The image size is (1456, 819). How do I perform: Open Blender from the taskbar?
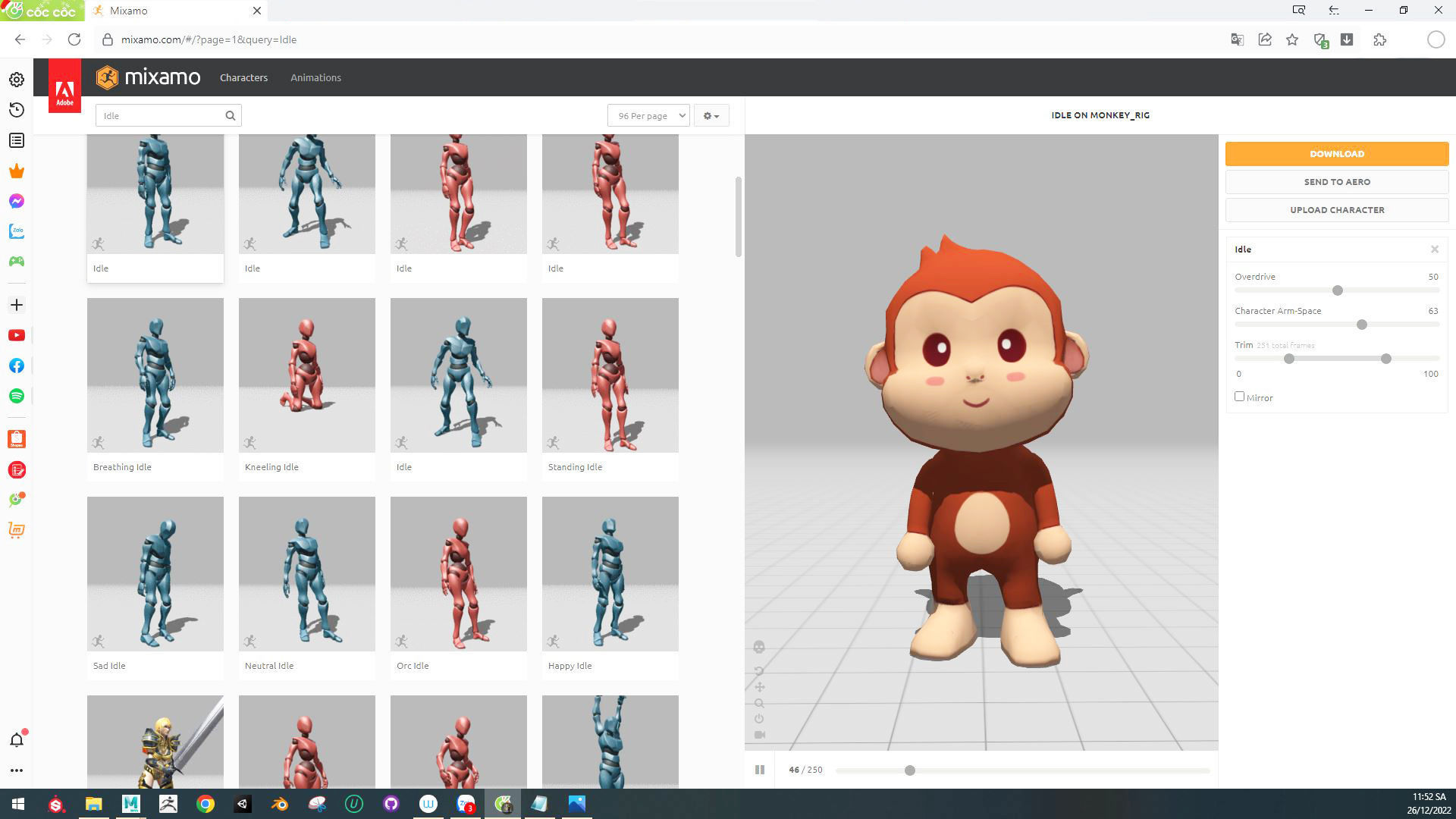tap(280, 804)
